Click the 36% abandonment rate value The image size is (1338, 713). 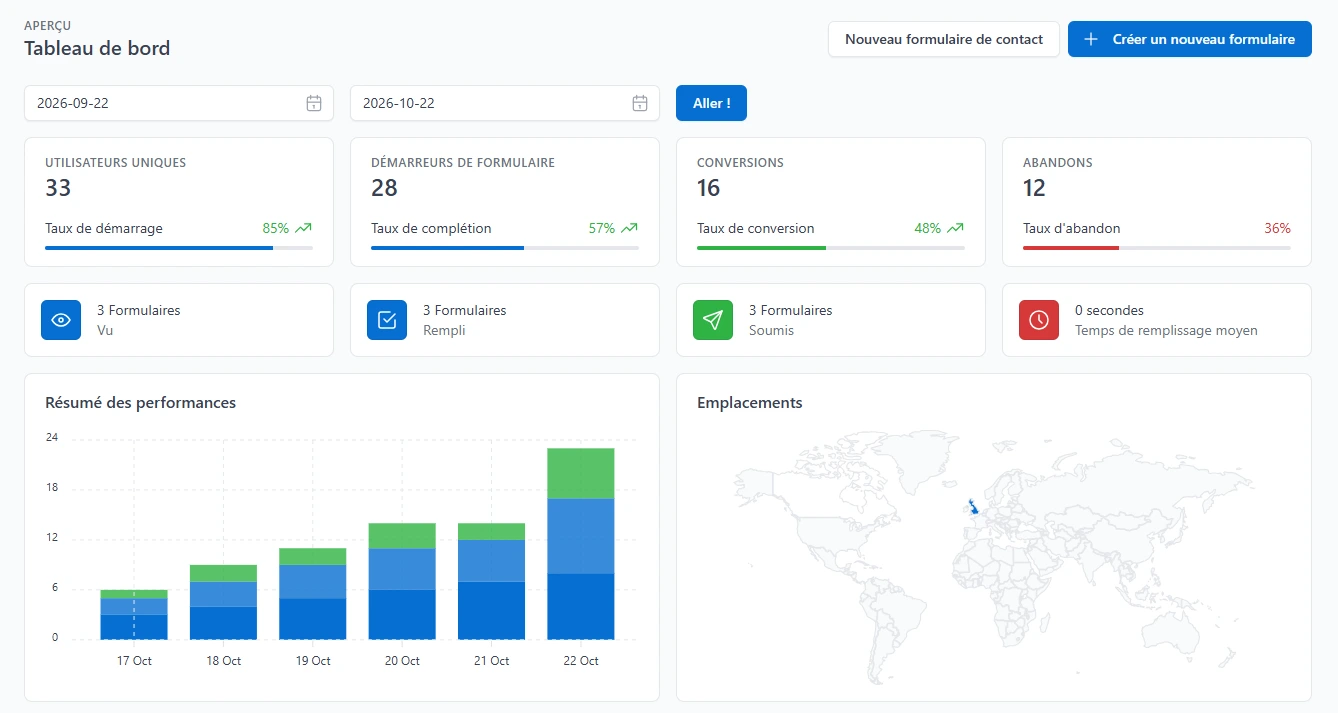point(1277,228)
